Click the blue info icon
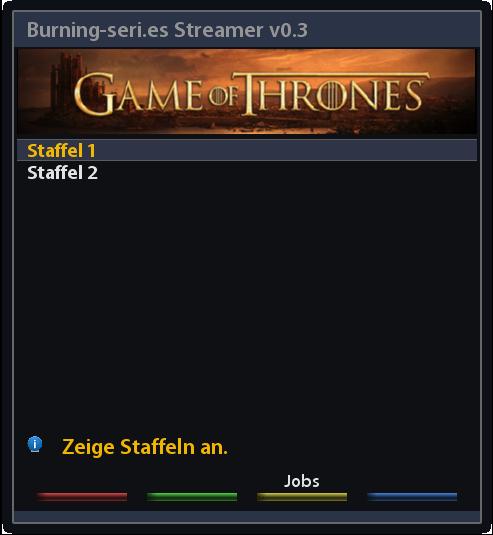This screenshot has height=535, width=493. click(x=35, y=444)
